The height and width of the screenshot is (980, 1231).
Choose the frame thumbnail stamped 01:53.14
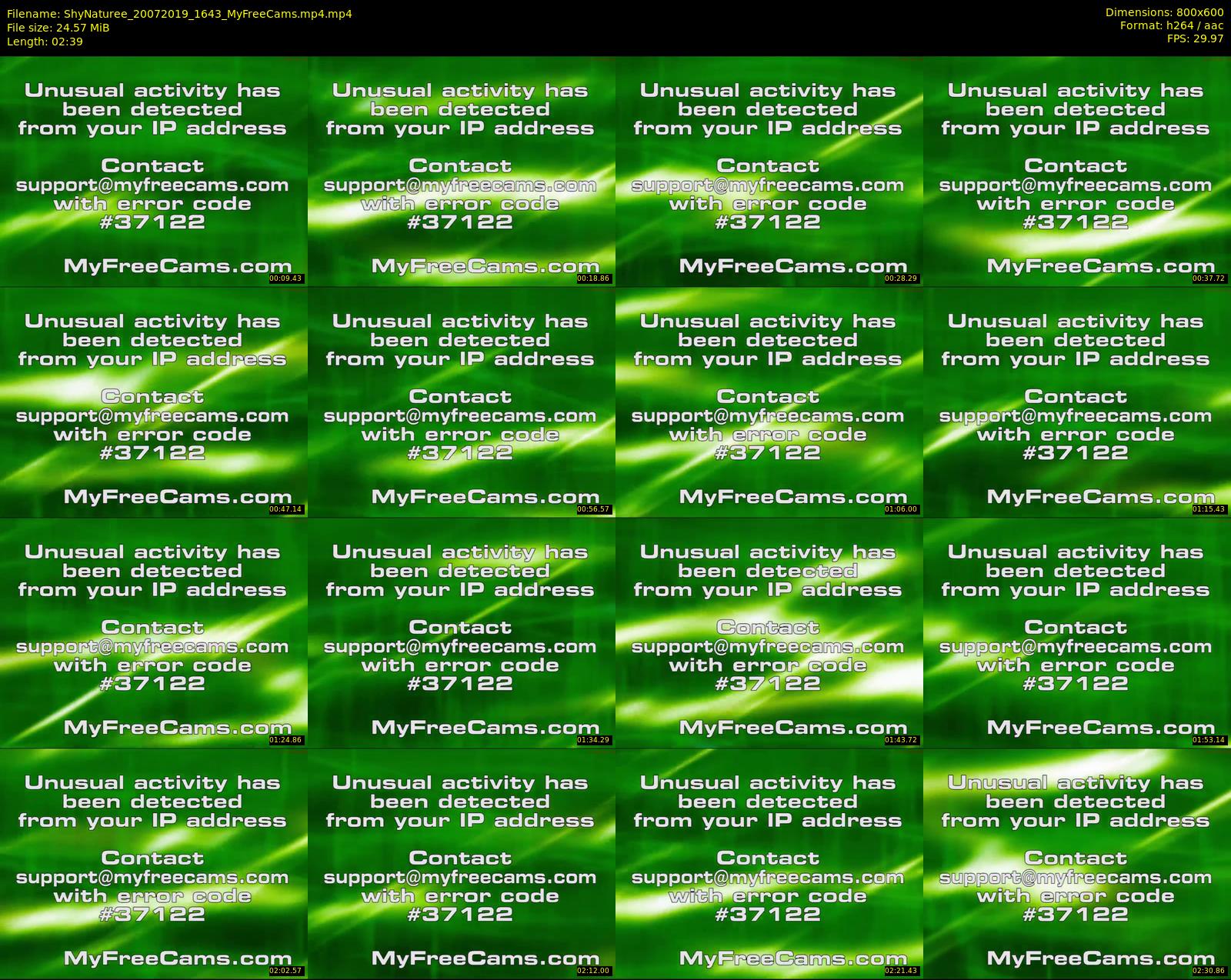point(1077,632)
